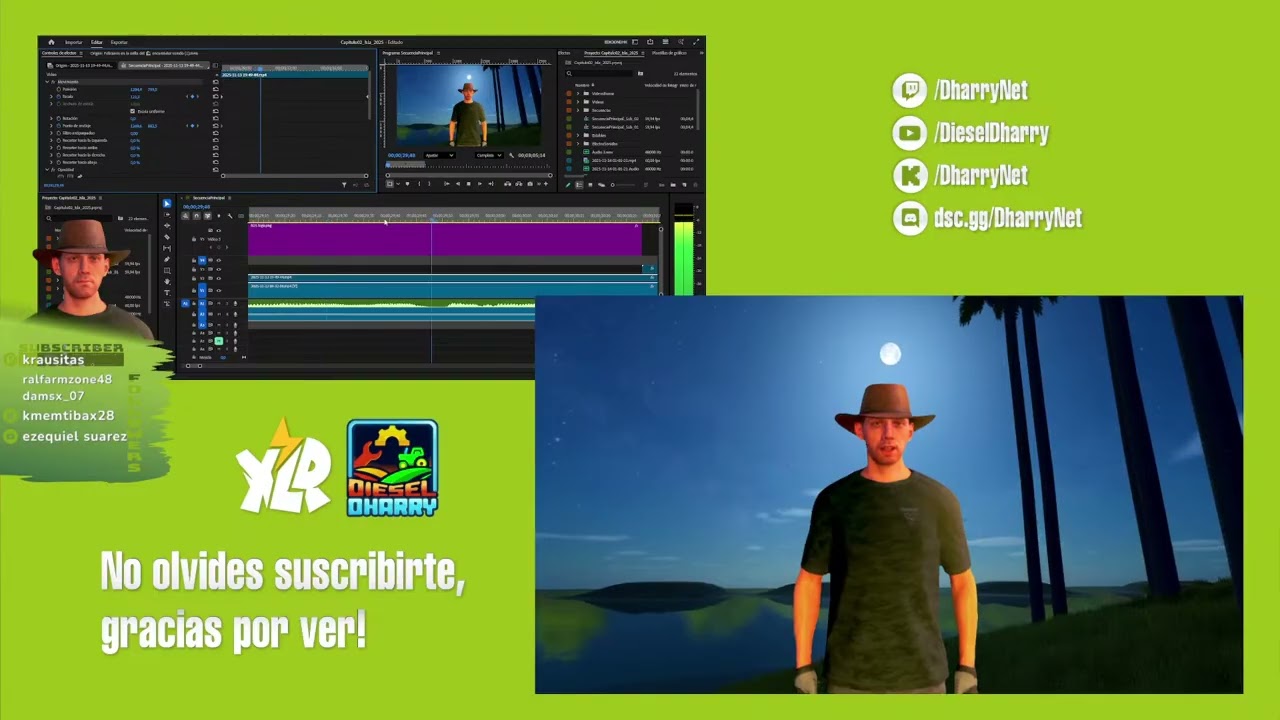Adjust the Project panel thumbnail zoom slider
This screenshot has height=720, width=1280.
(623, 185)
